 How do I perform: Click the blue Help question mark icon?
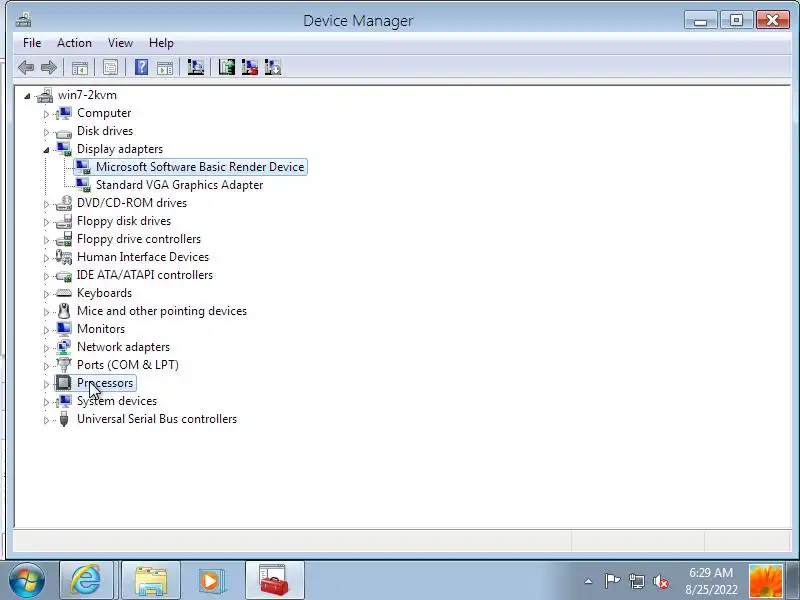click(141, 67)
